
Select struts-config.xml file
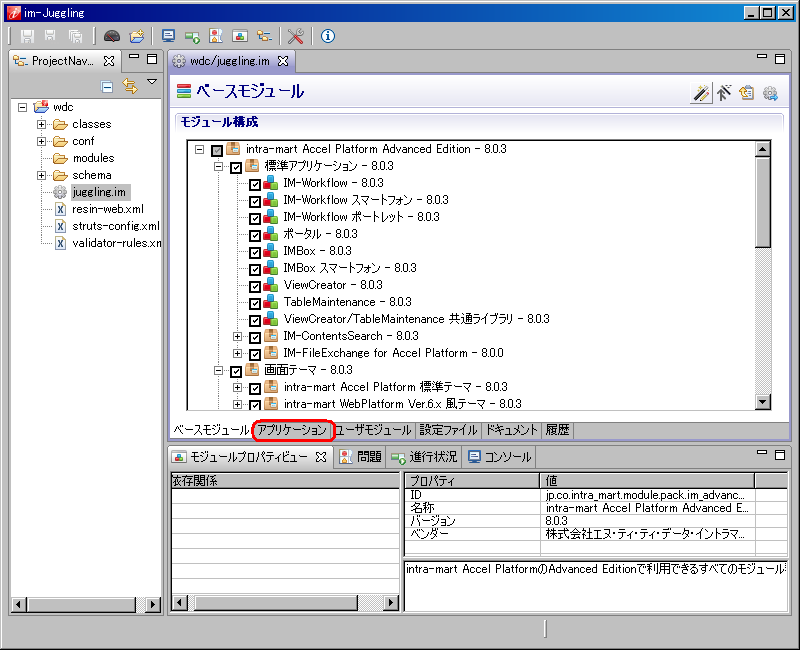[116, 226]
